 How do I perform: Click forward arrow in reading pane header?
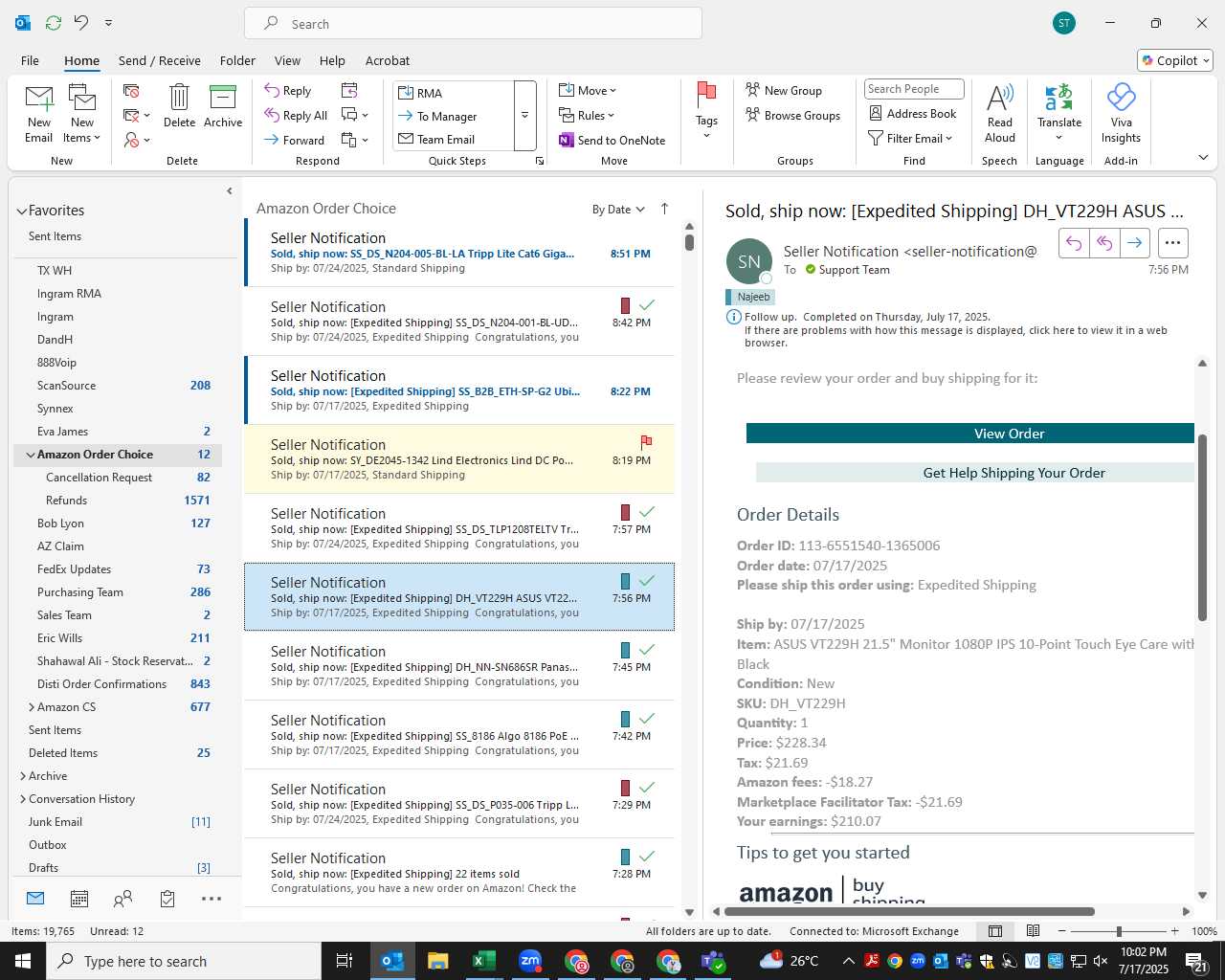pos(1135,243)
